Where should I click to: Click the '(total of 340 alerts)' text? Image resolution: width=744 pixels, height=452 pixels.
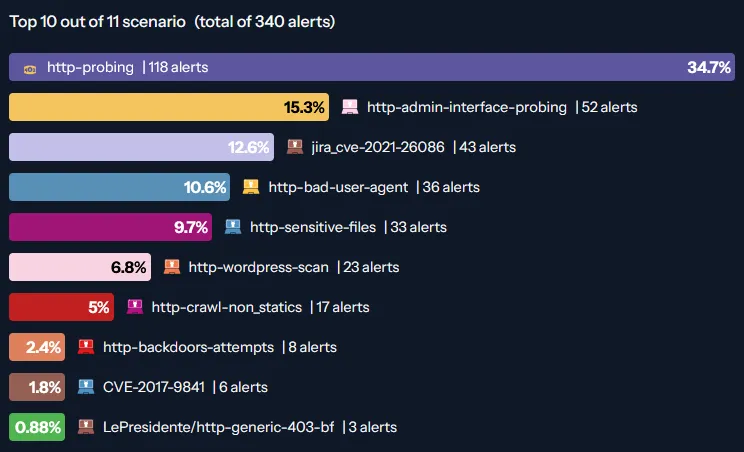click(x=265, y=22)
